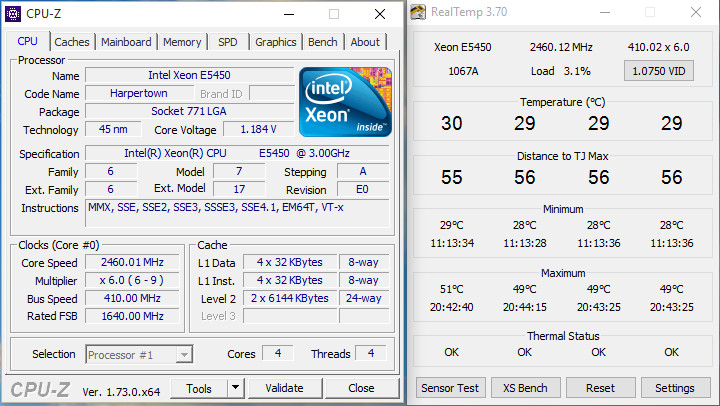Minimize the RealTemp window
Image resolution: width=720 pixels, height=406 pixels.
[x=605, y=12]
